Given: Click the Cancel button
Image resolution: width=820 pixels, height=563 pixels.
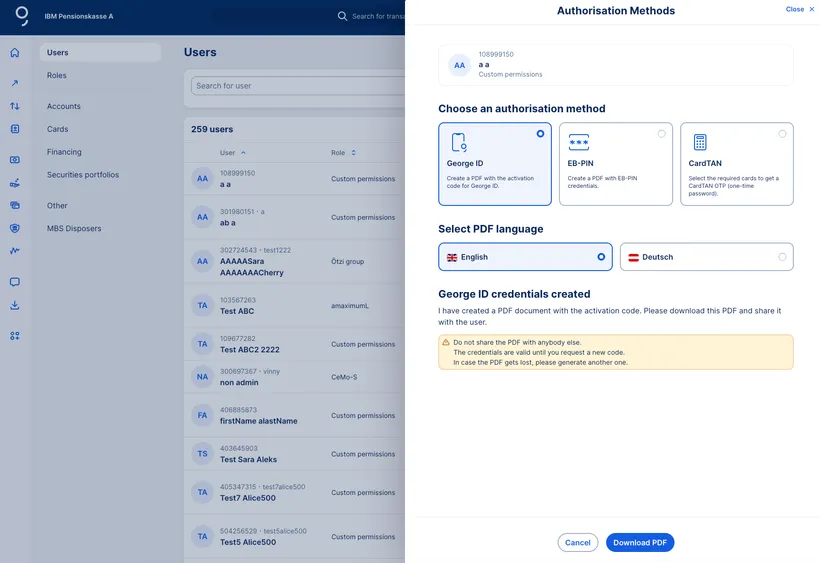Looking at the screenshot, I should click(x=577, y=542).
